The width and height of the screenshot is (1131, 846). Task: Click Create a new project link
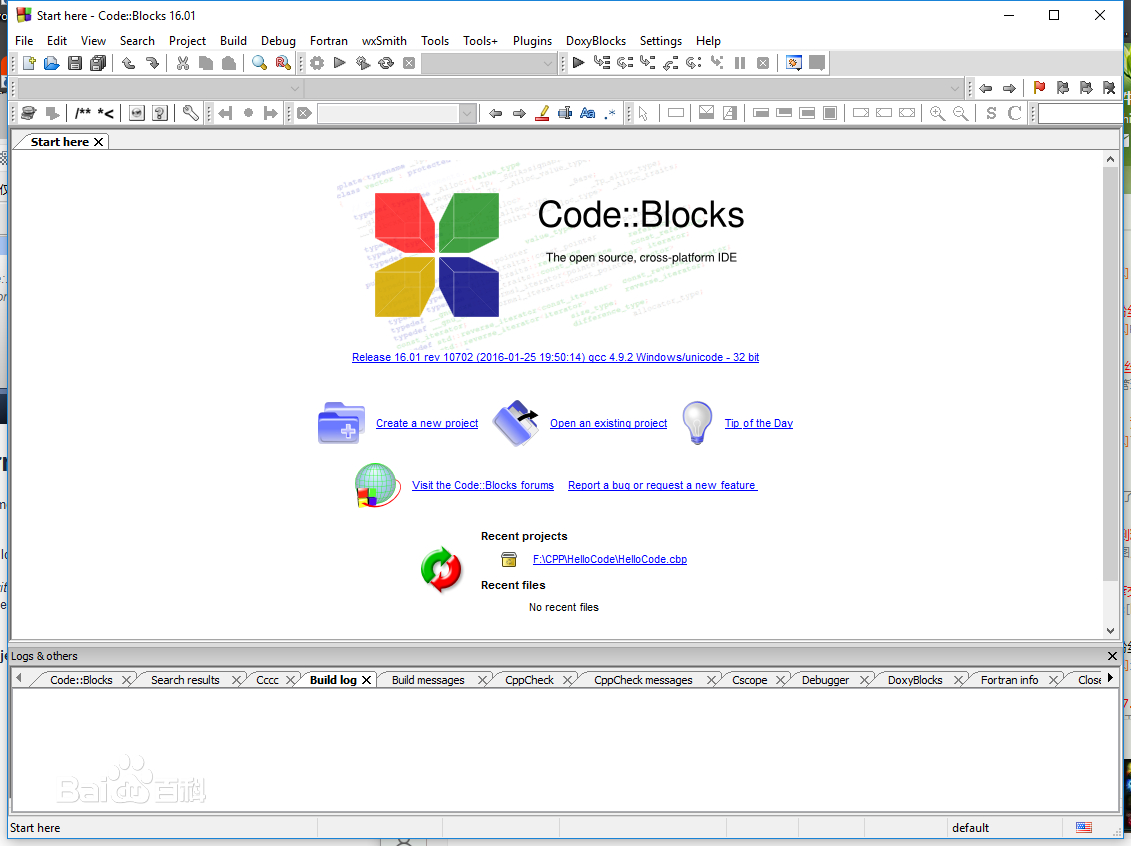coord(427,423)
